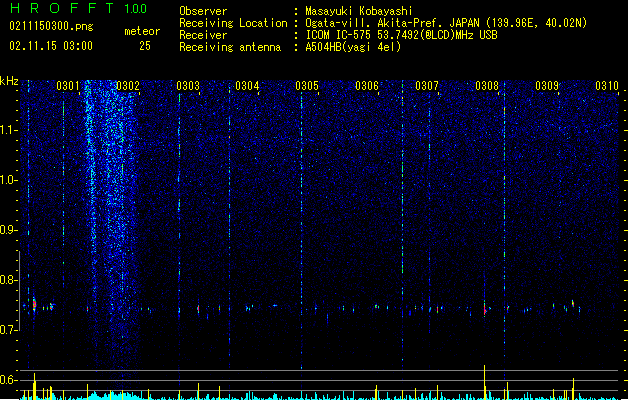Click the 0308 time marker
The height and width of the screenshot is (400, 629).
487,86
